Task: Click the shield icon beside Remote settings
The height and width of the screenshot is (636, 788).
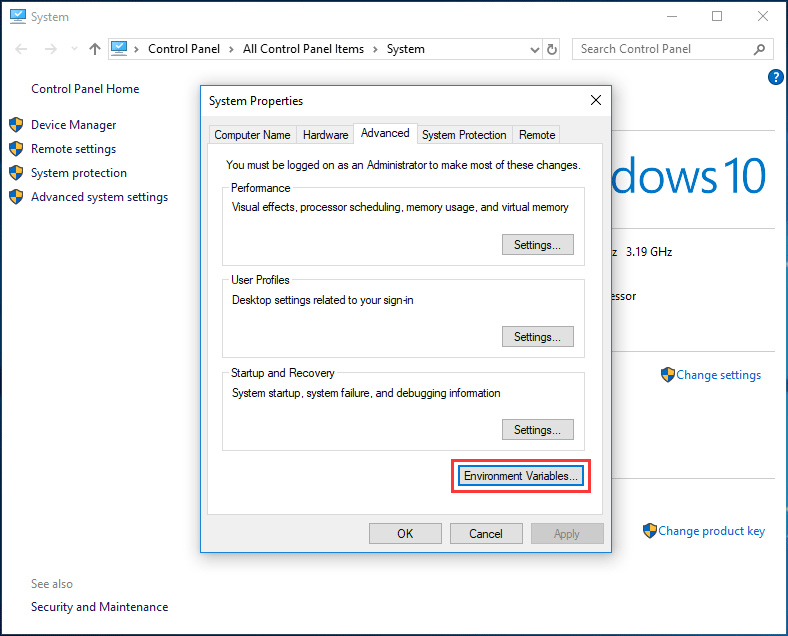Action: (16, 149)
